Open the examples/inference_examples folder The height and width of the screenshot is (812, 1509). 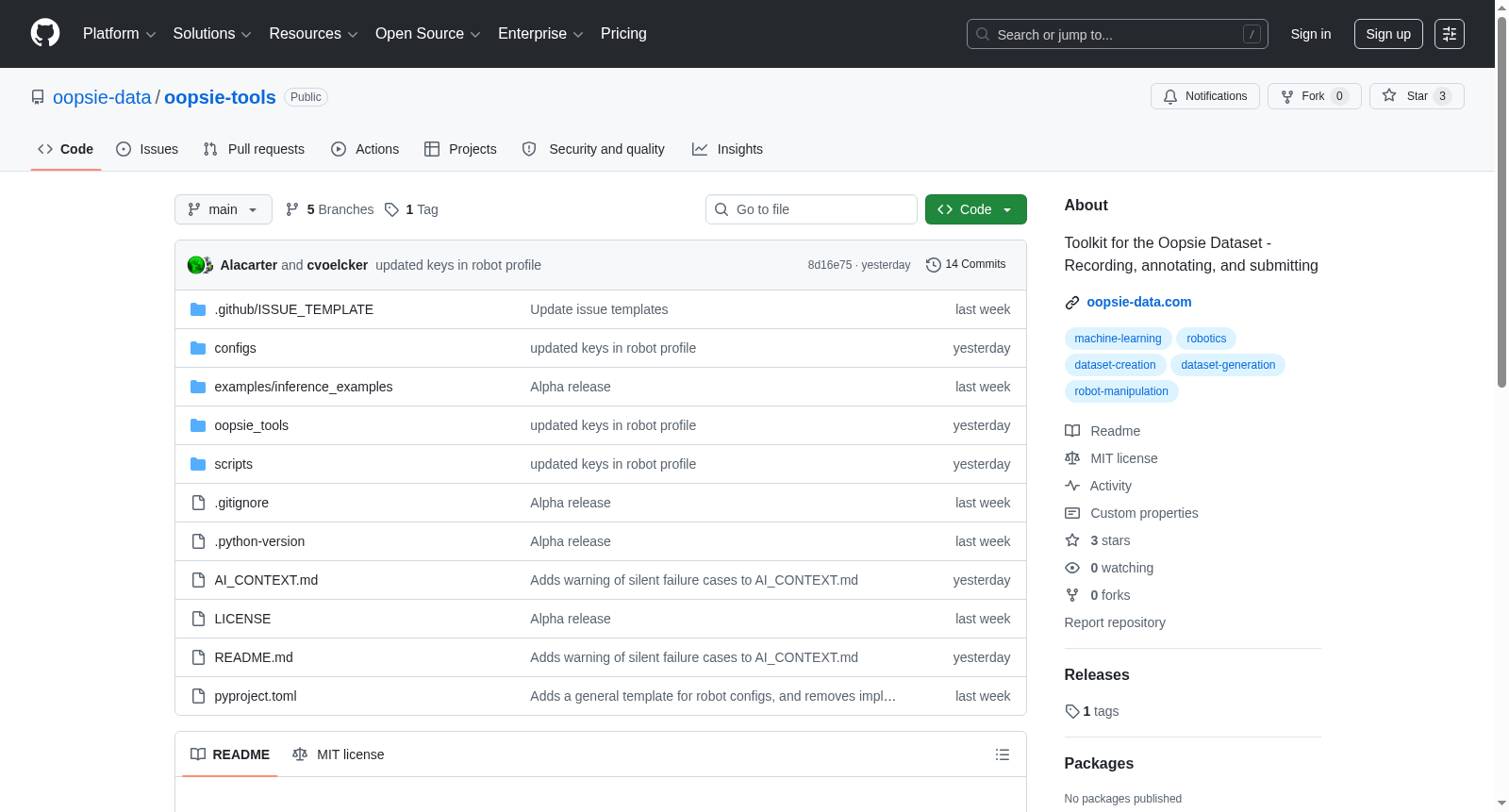click(x=303, y=387)
